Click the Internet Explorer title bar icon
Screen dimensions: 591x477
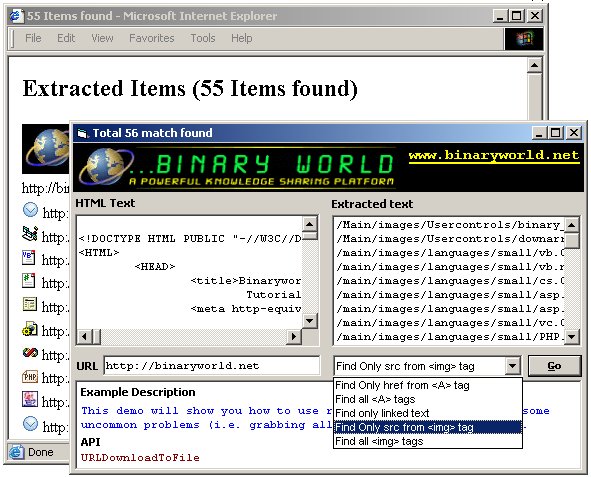(16, 16)
